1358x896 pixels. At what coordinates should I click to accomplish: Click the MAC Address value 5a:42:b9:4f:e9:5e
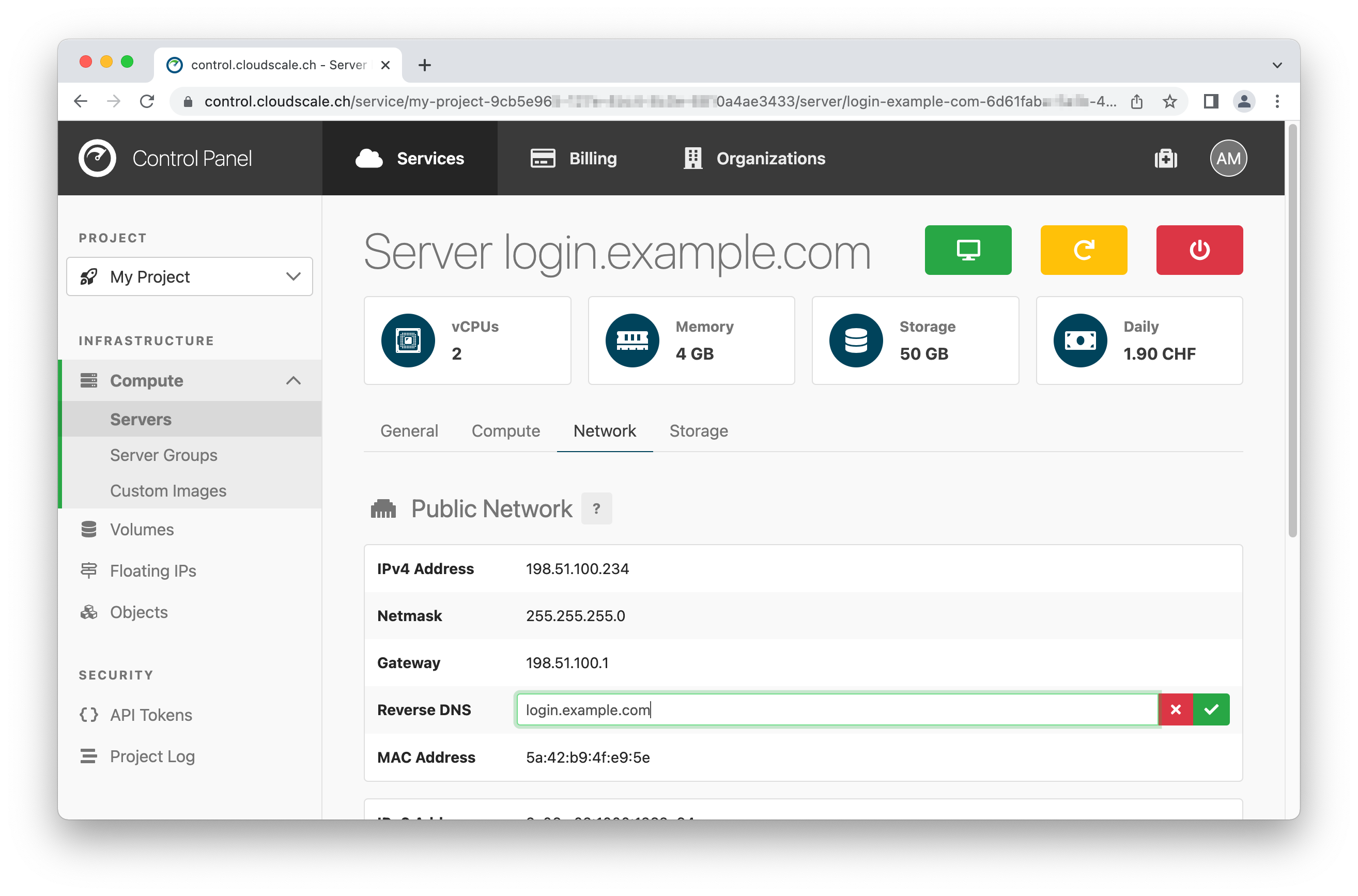[588, 757]
